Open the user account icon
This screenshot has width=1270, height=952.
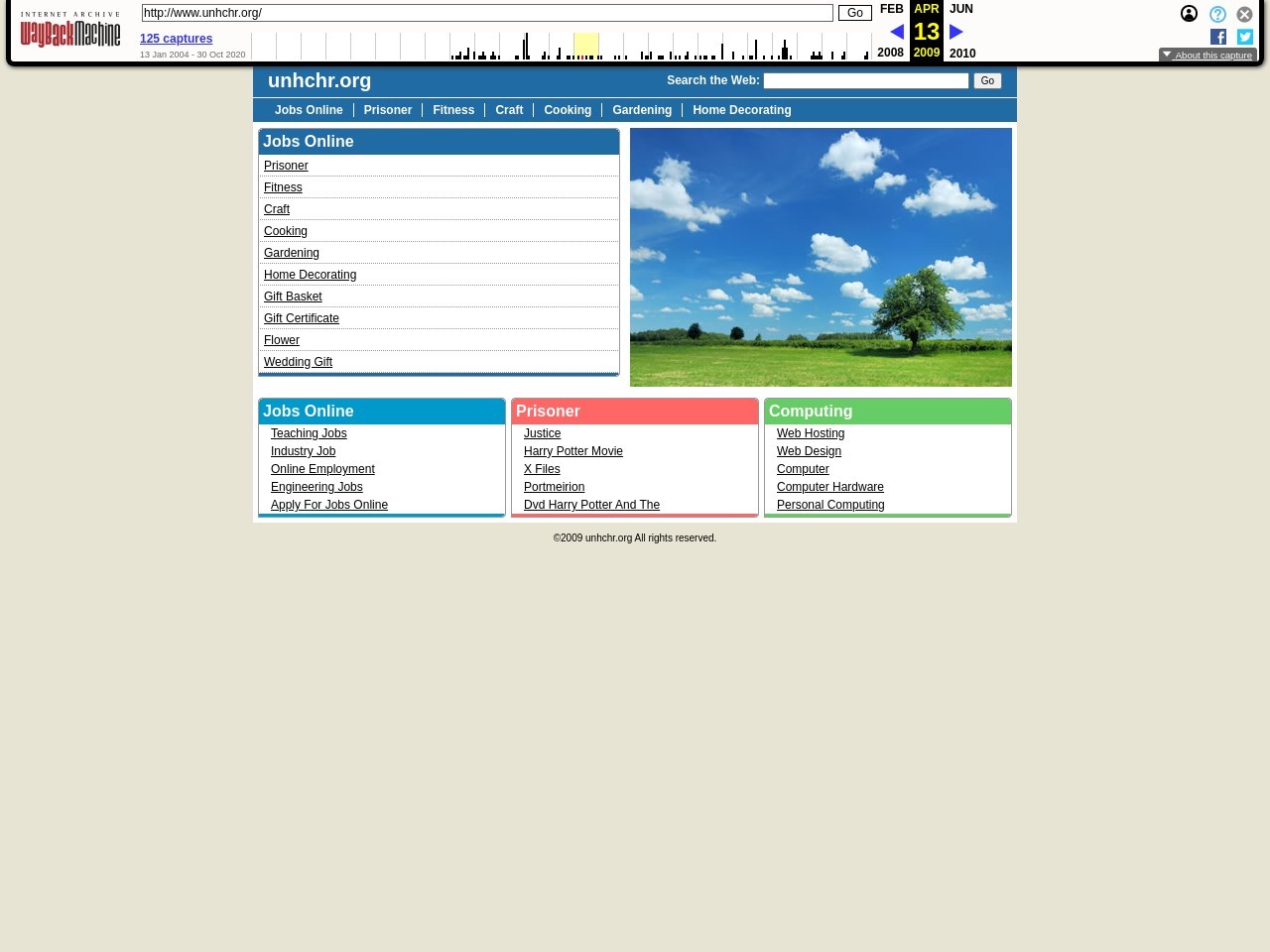[x=1189, y=14]
